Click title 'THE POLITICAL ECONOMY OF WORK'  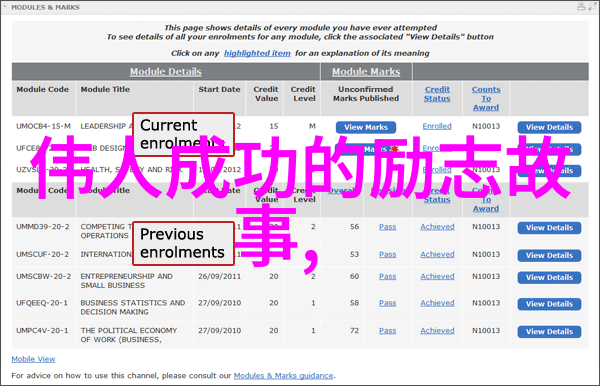tap(129, 335)
